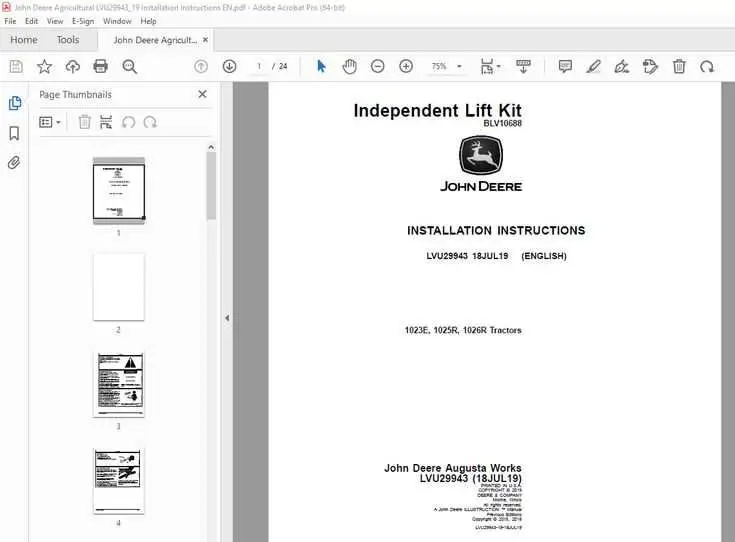The width and height of the screenshot is (735, 542).
Task: Open thumbnail options dropdown menu
Action: 50,122
